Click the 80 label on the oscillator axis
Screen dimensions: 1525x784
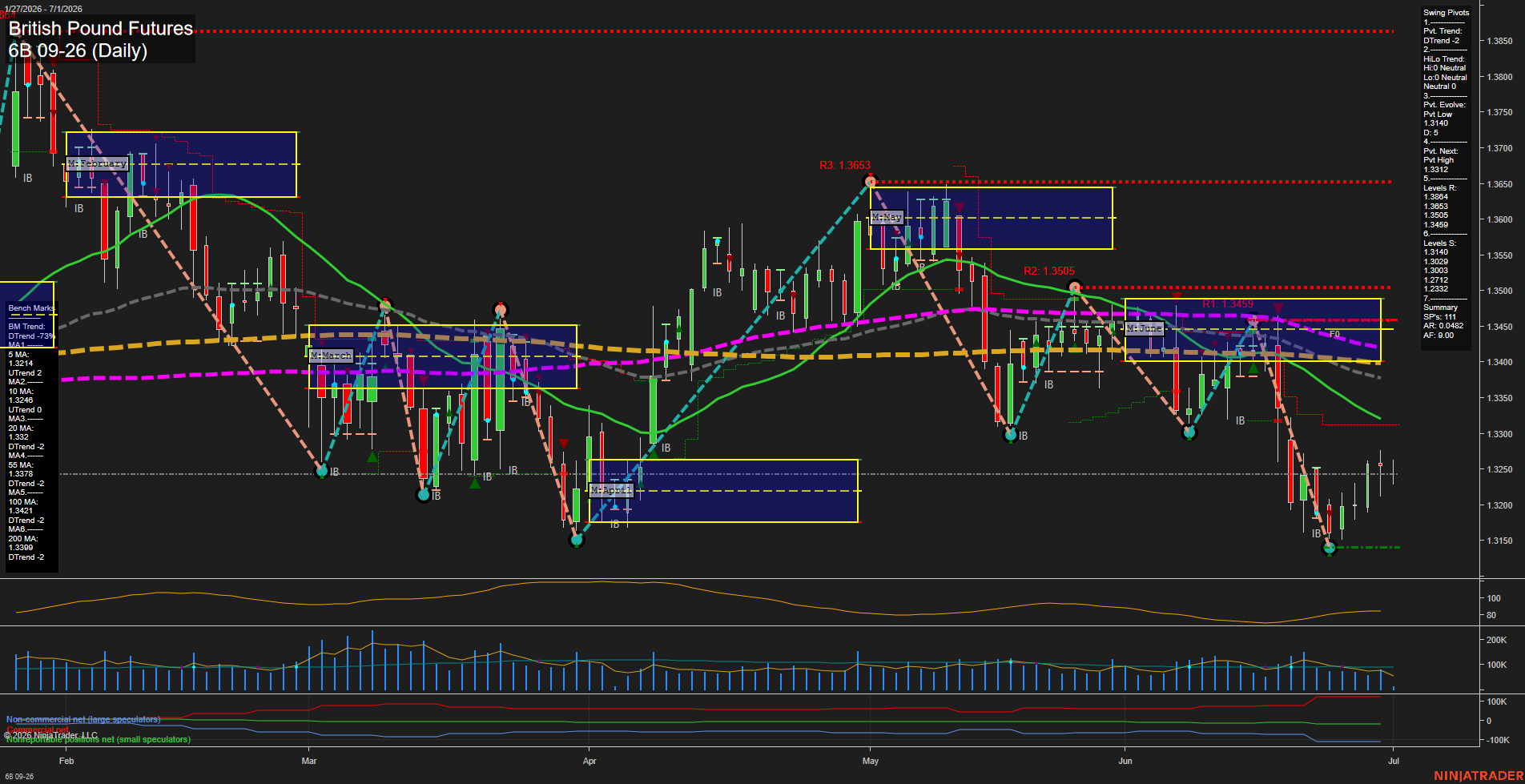1491,616
